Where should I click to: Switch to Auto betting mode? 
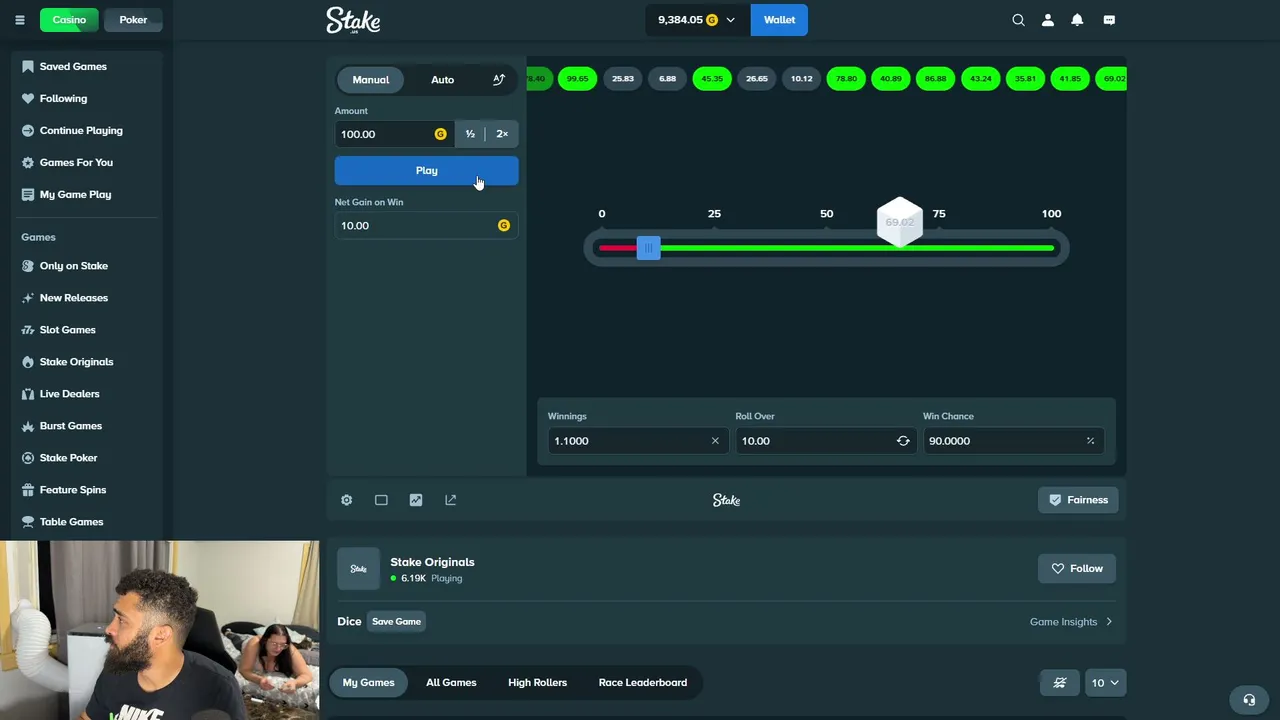point(442,79)
